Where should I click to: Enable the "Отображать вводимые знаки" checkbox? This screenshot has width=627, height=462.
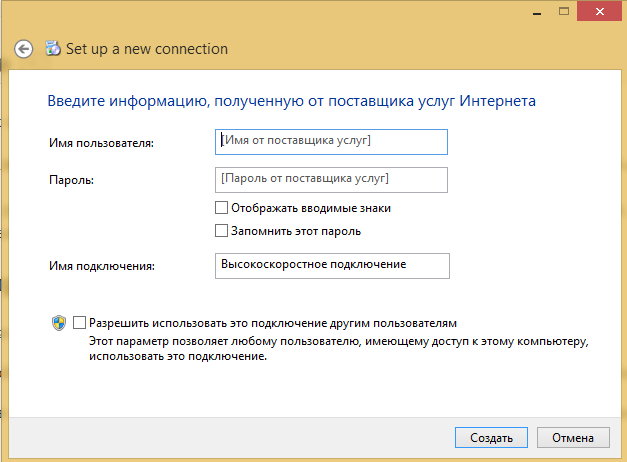click(221, 209)
